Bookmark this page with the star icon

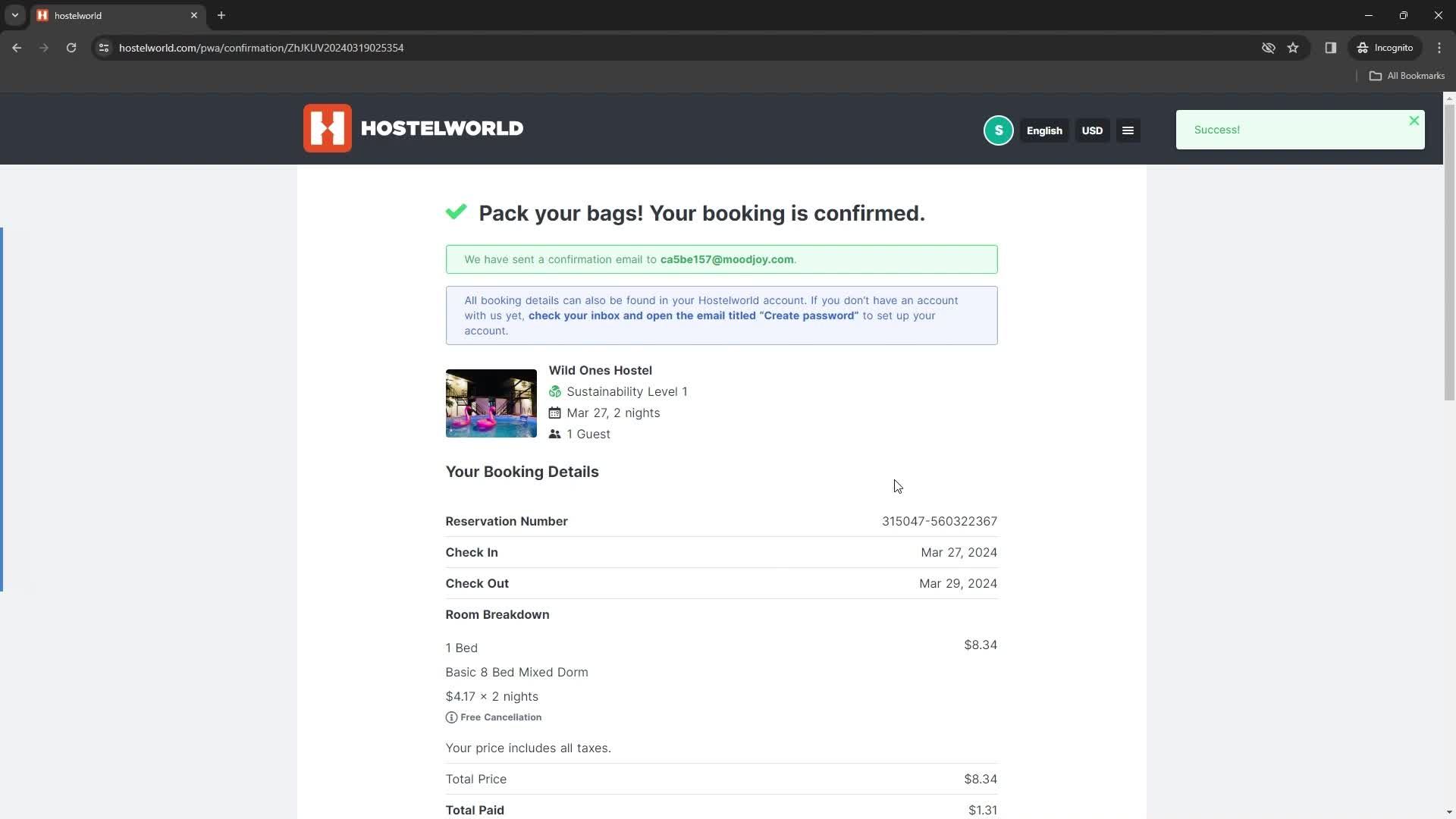coord(1293,48)
